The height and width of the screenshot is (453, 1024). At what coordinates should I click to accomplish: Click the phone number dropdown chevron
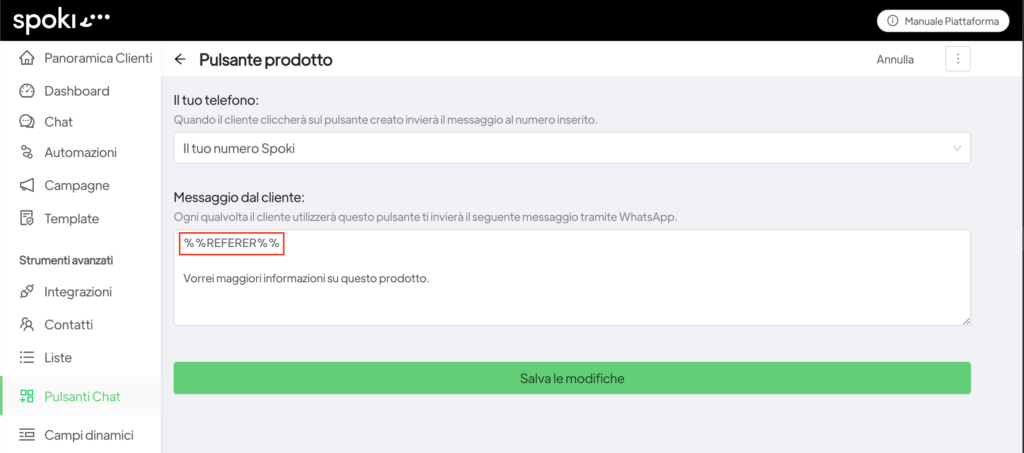957,148
